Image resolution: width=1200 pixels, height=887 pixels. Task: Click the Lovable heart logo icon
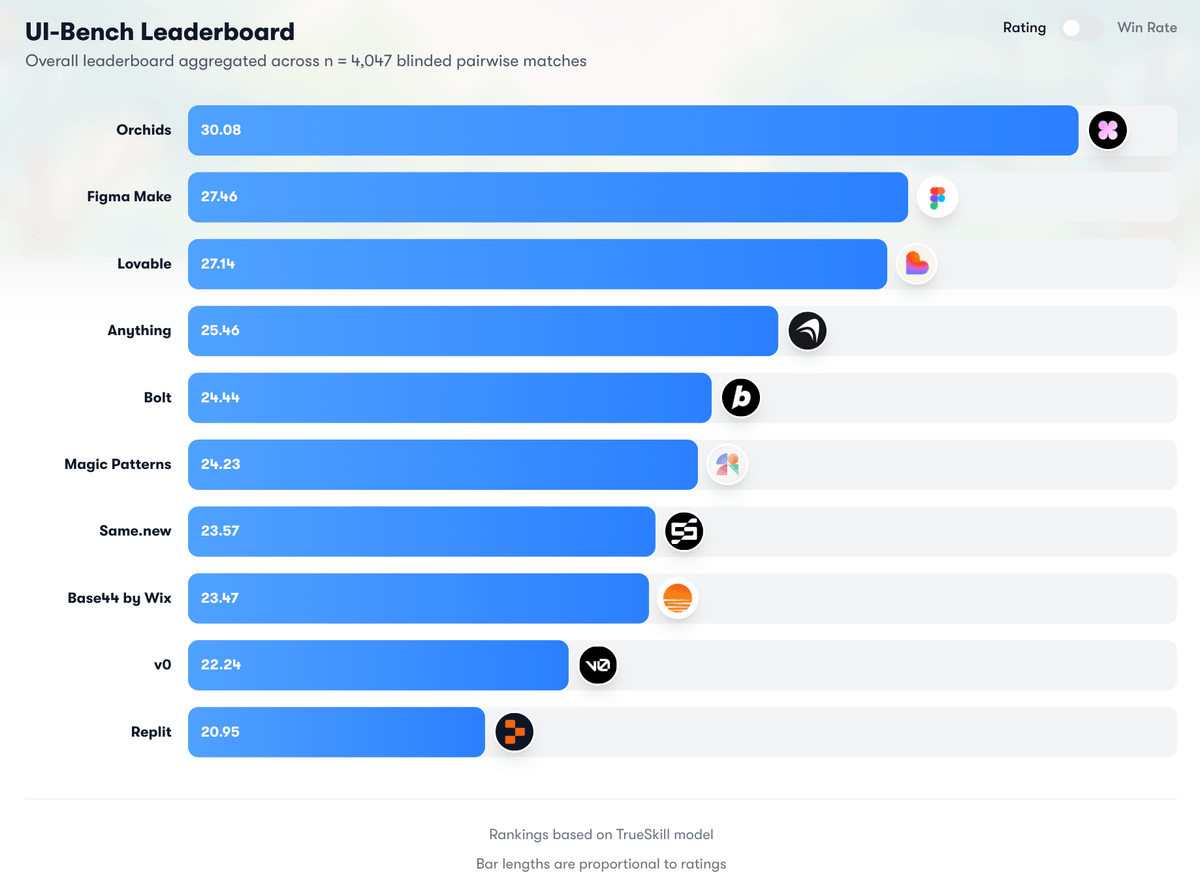pyautogui.click(x=917, y=263)
